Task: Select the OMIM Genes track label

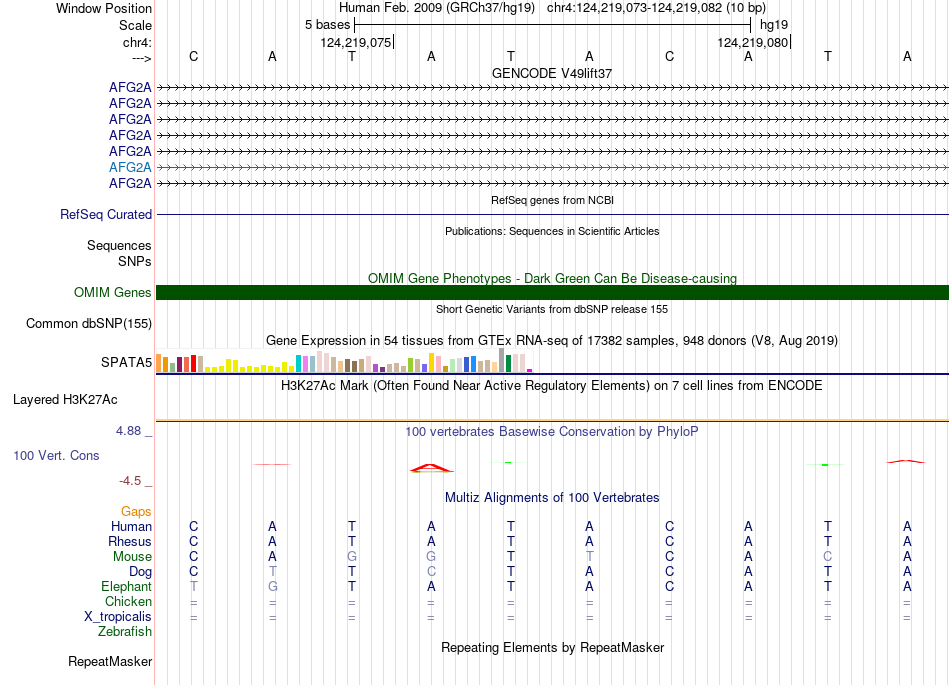Action: point(112,293)
